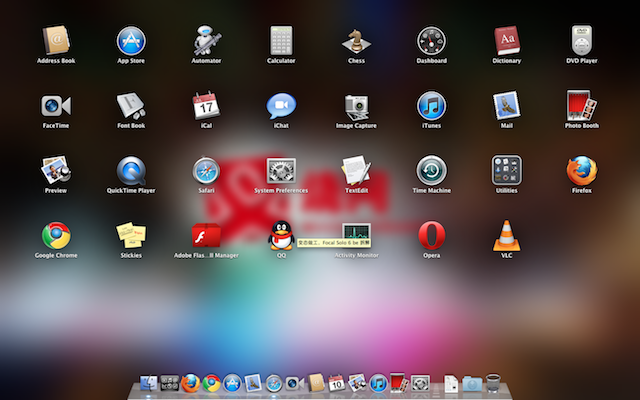Open iCal from the Launchpad grid
Screen dimensions: 640x400
point(206,105)
